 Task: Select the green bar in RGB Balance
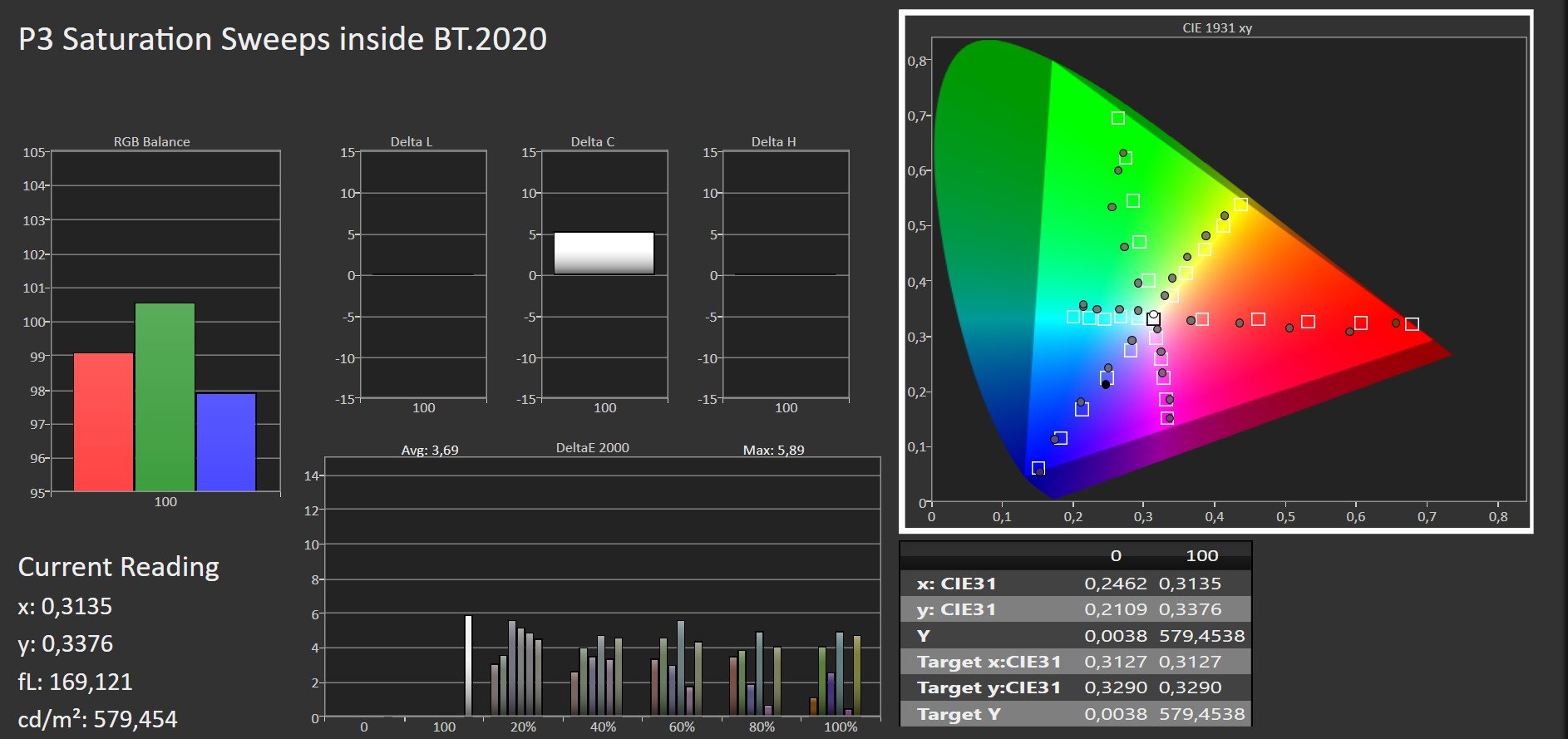[165, 397]
